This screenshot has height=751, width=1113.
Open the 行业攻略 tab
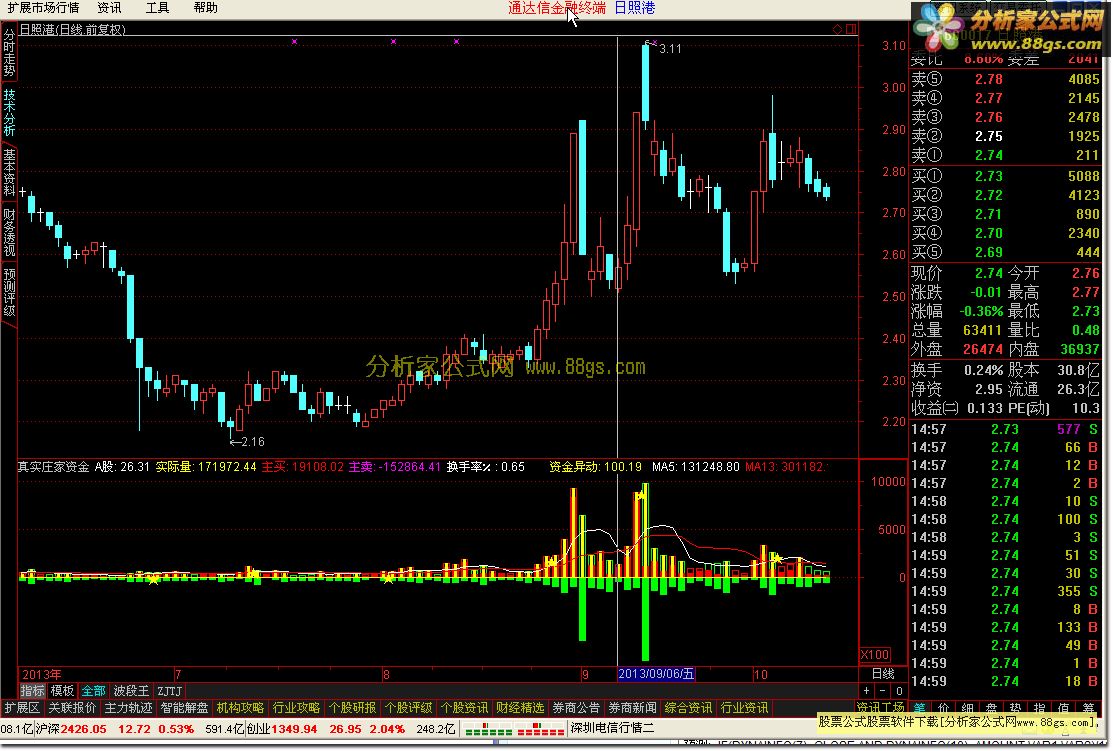coord(297,708)
